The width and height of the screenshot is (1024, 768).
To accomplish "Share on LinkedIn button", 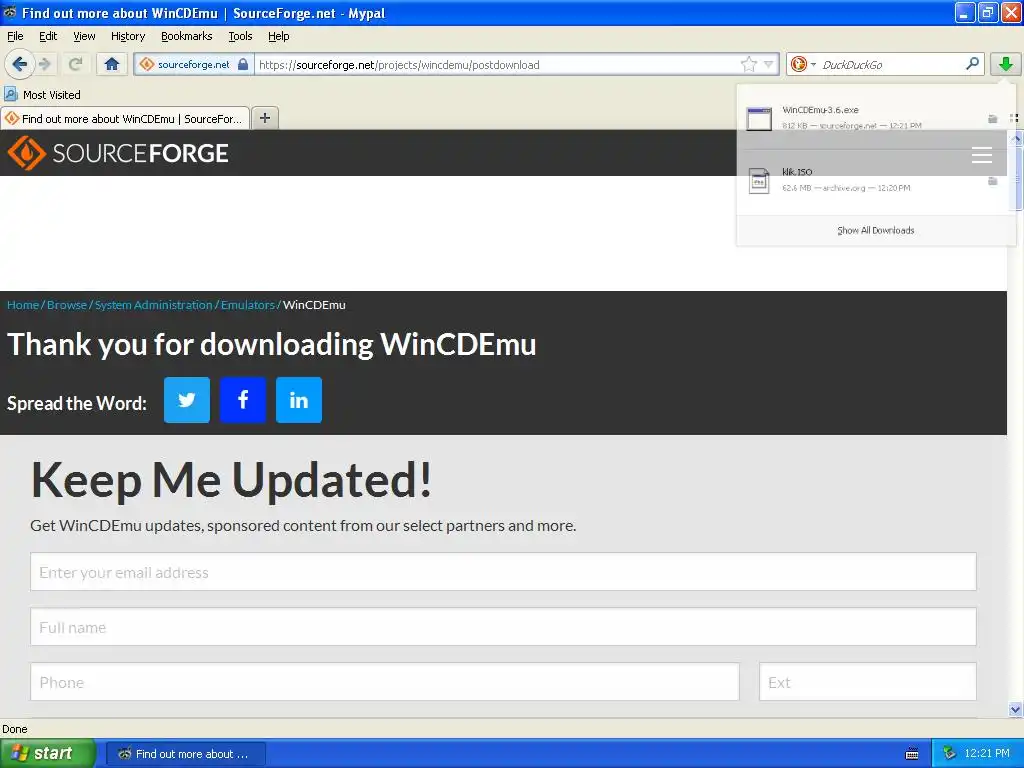I will tap(299, 400).
